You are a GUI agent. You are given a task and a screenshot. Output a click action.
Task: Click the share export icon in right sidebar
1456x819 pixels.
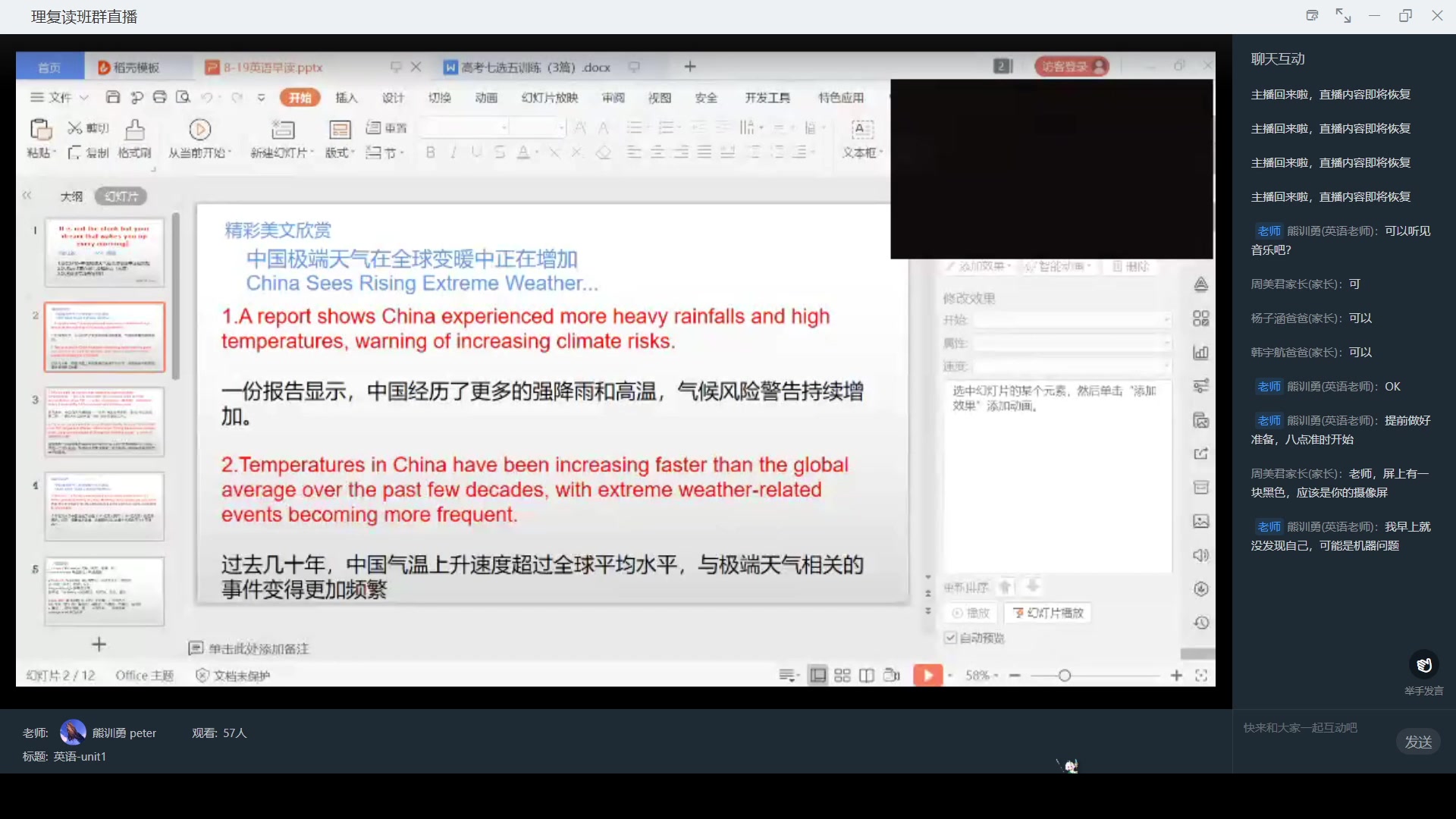pos(1200,453)
